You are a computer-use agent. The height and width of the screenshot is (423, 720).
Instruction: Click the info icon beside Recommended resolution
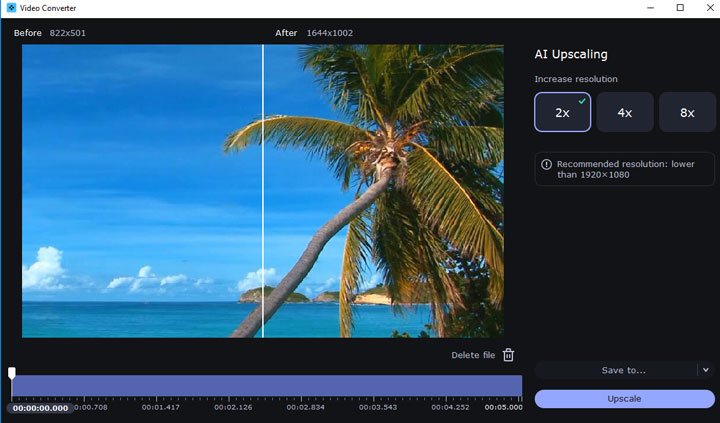[x=546, y=164]
